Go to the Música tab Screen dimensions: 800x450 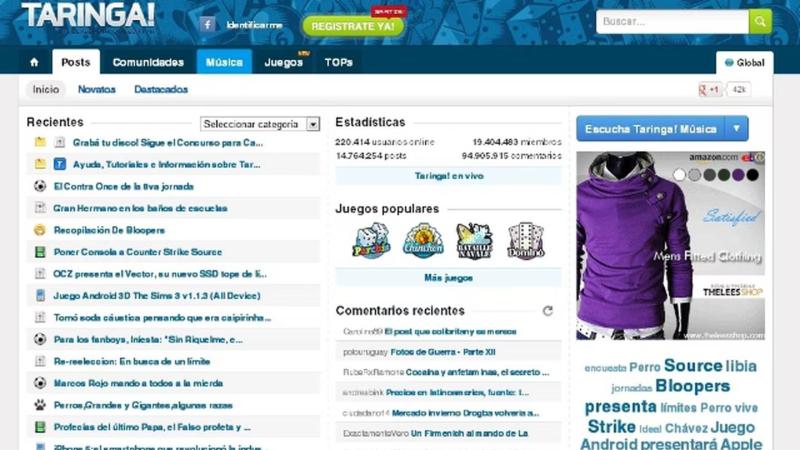(x=224, y=62)
